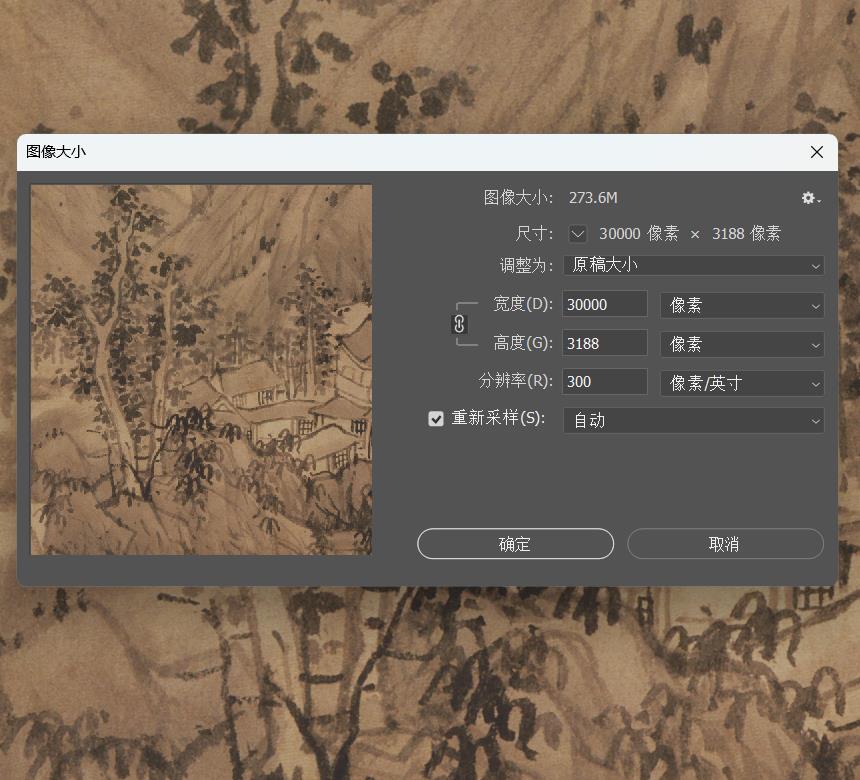The image size is (860, 780).
Task: Click the 调整为: label
Action: click(526, 265)
